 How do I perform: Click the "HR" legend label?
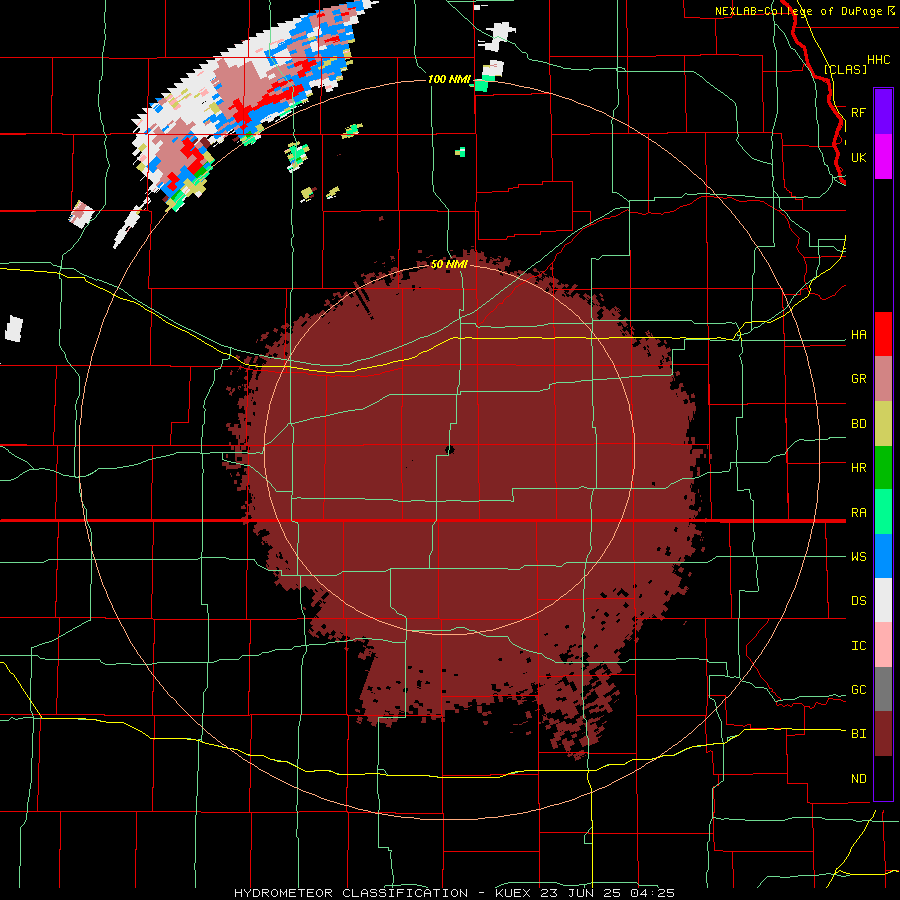point(858,468)
